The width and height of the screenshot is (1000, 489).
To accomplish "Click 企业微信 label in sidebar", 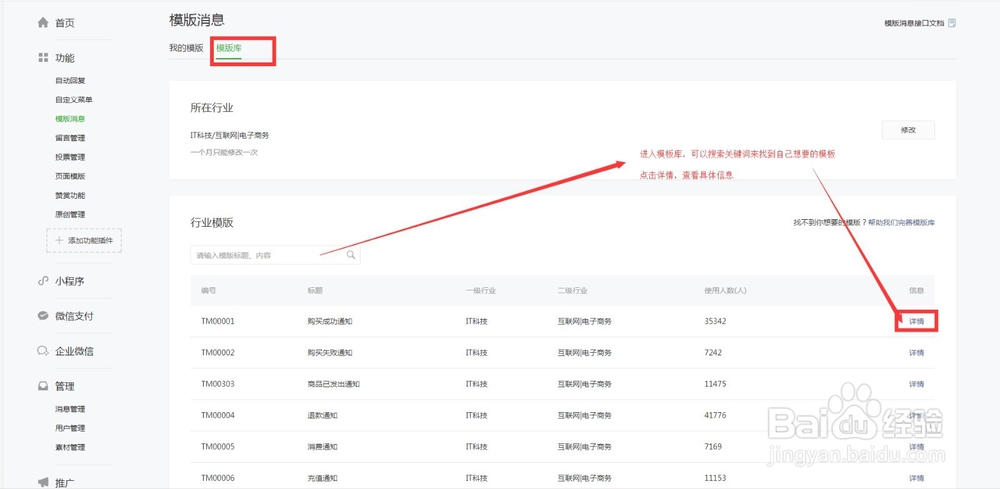I will [75, 351].
